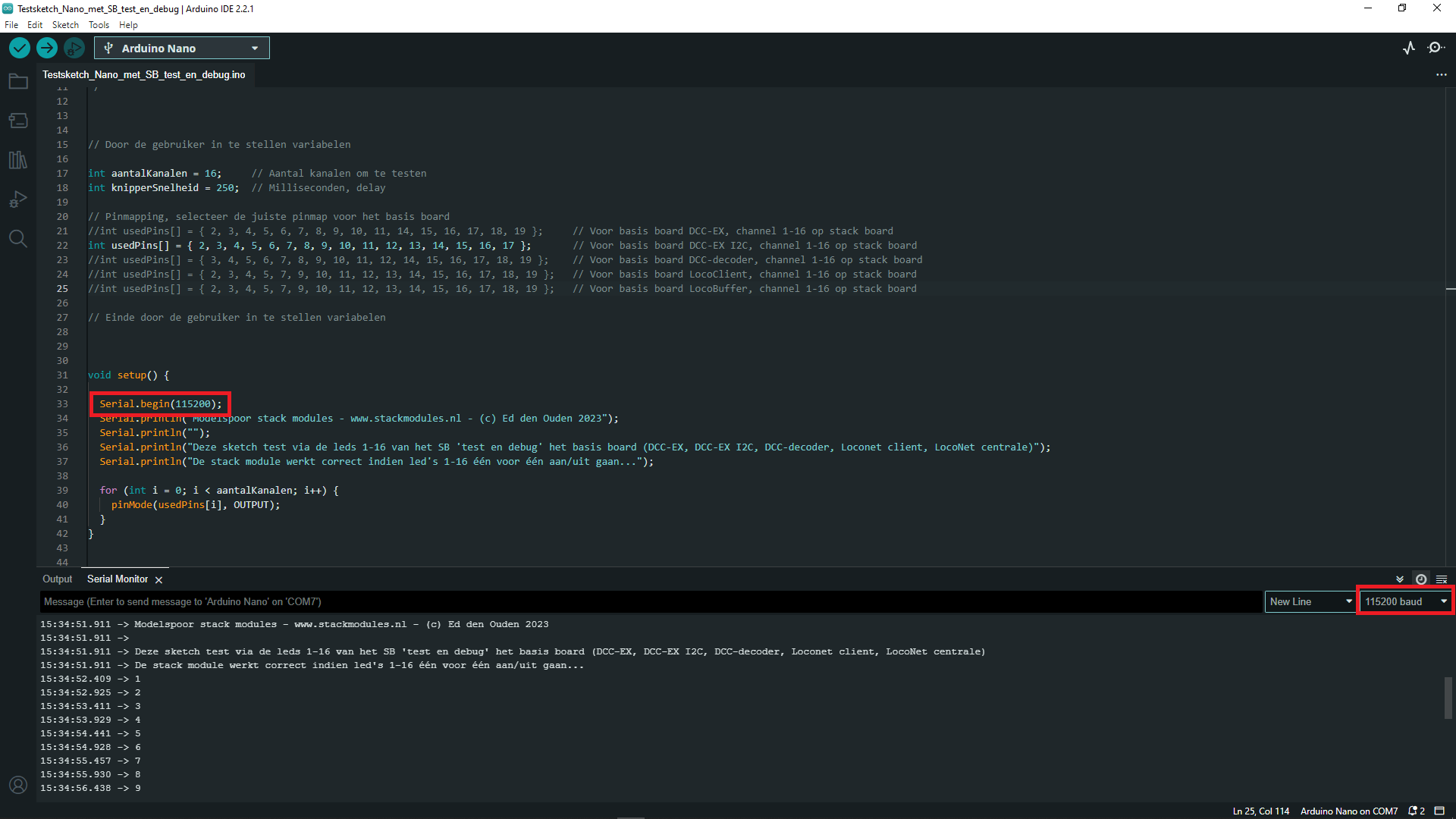
Task: Open the Serial Monitor icon top right
Action: click(1437, 47)
